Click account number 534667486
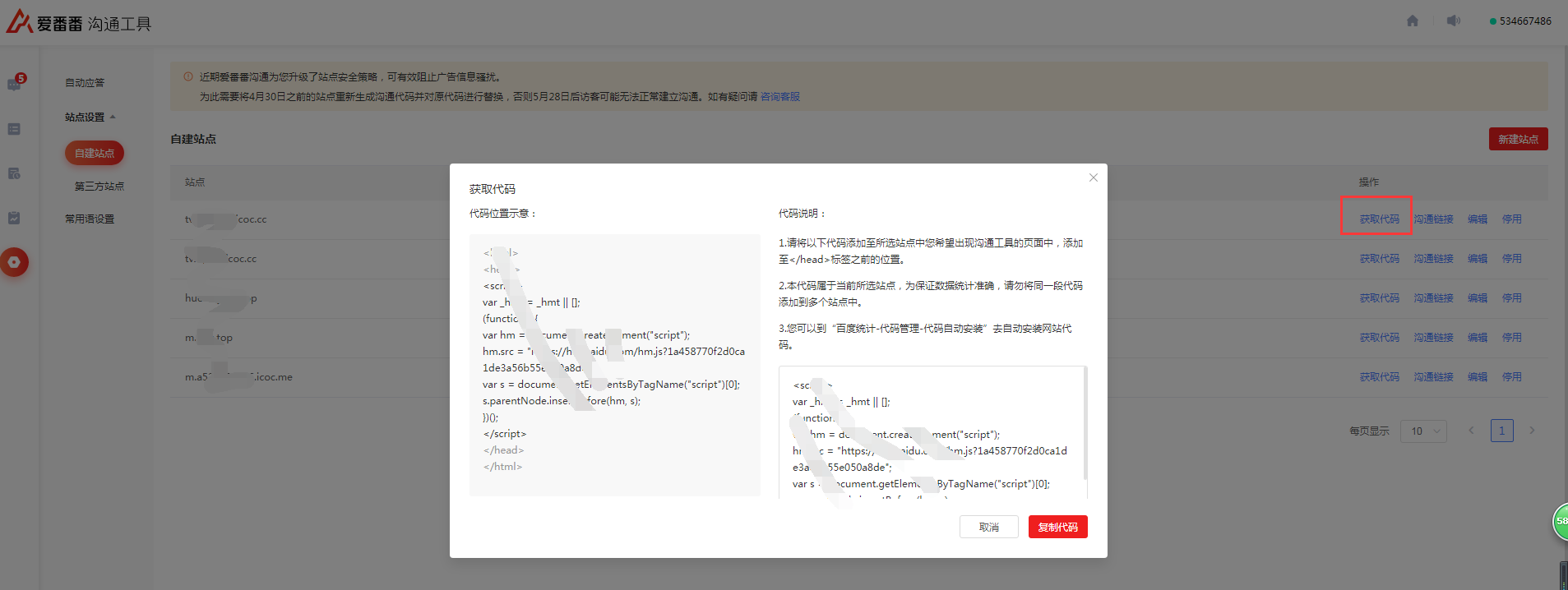 (1525, 21)
